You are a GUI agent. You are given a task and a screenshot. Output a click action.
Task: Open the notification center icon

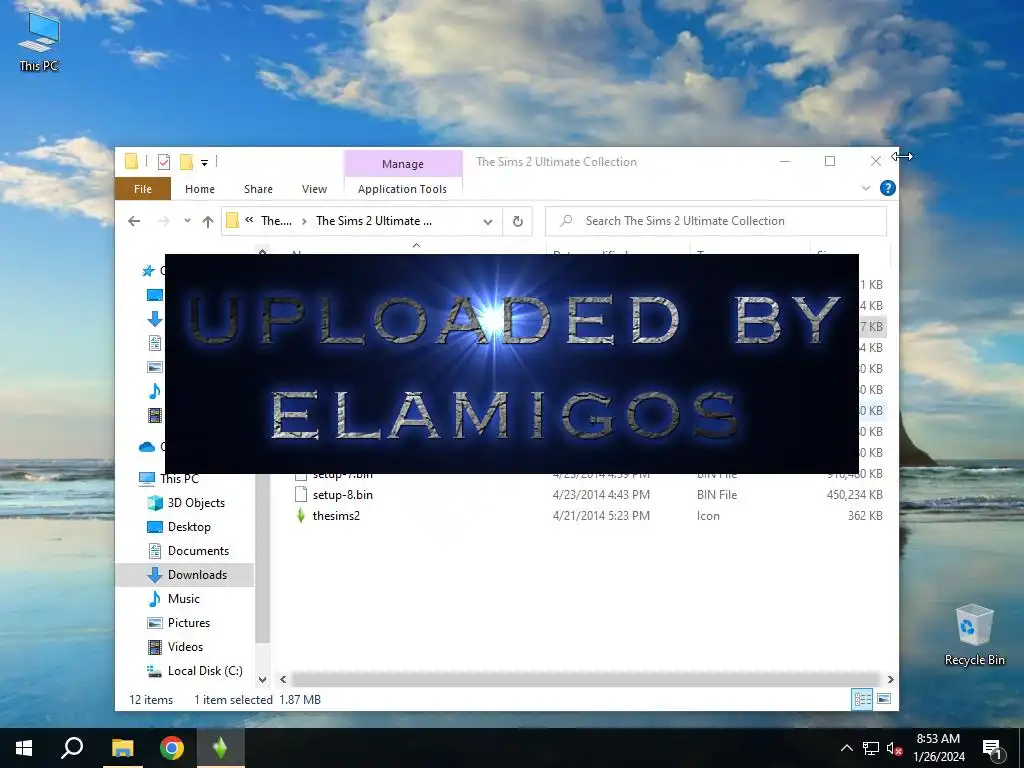point(993,748)
